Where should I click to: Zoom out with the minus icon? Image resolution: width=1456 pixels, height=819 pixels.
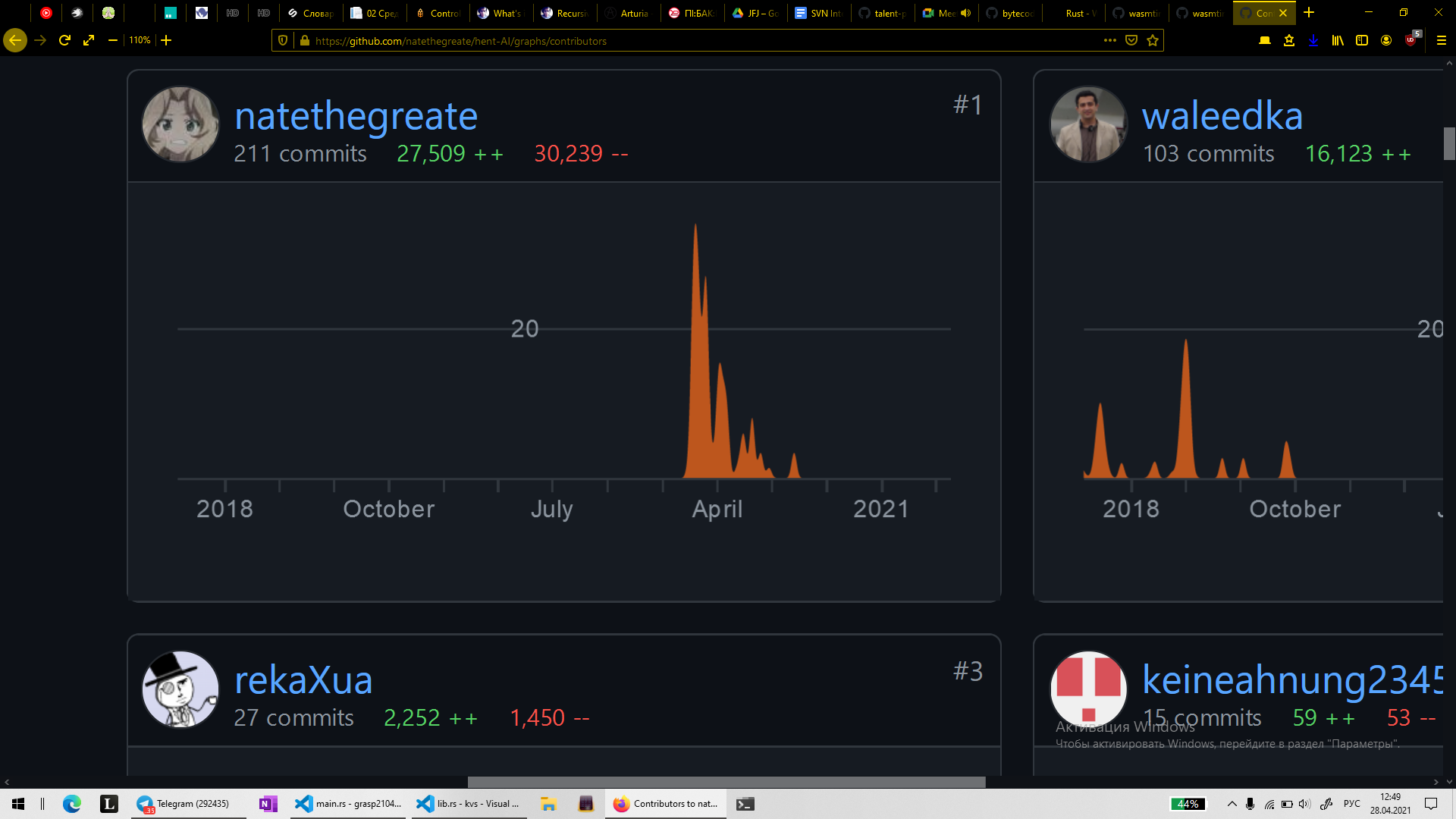coord(113,40)
